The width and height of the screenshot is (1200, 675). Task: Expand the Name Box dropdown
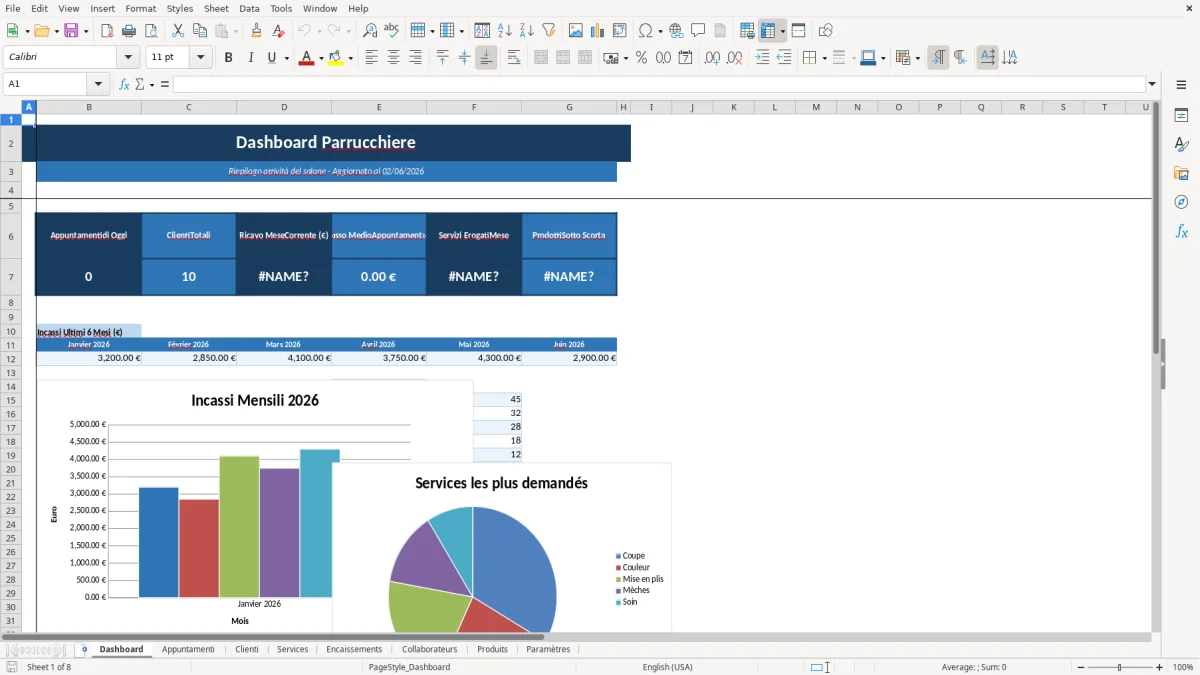pyautogui.click(x=98, y=84)
